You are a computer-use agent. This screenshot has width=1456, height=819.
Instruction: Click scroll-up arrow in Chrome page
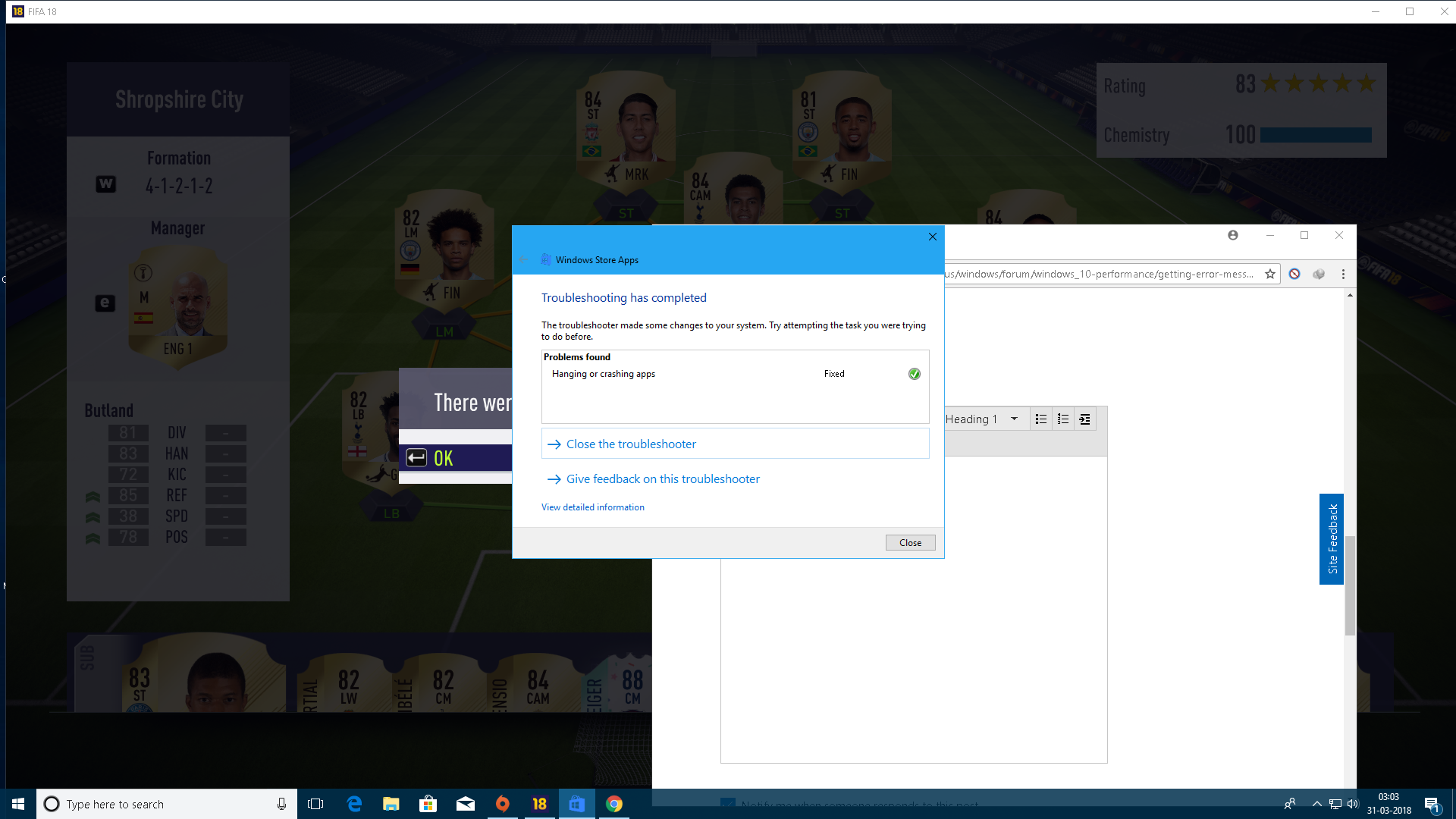click(x=1350, y=294)
